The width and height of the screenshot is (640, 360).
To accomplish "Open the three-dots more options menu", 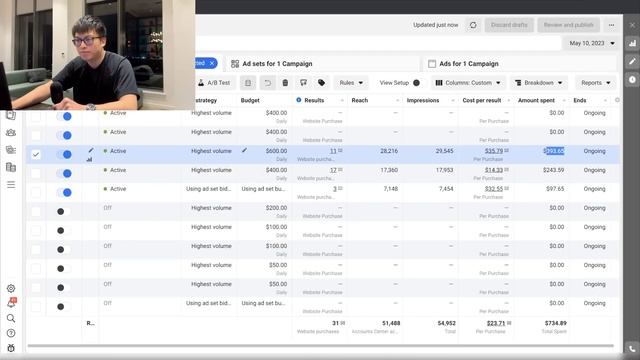I will pyautogui.click(x=611, y=25).
